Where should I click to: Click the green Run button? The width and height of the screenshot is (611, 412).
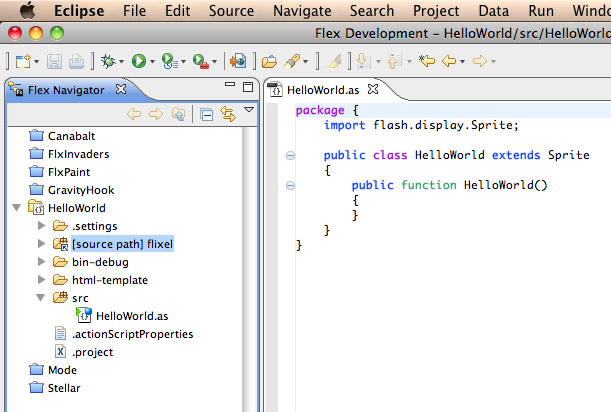pos(138,62)
